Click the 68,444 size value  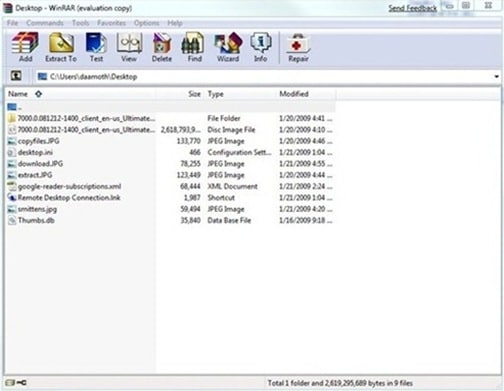point(190,186)
